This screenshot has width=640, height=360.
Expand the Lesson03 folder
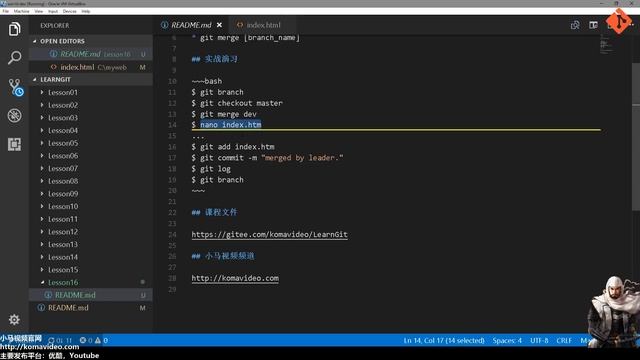pos(91,118)
